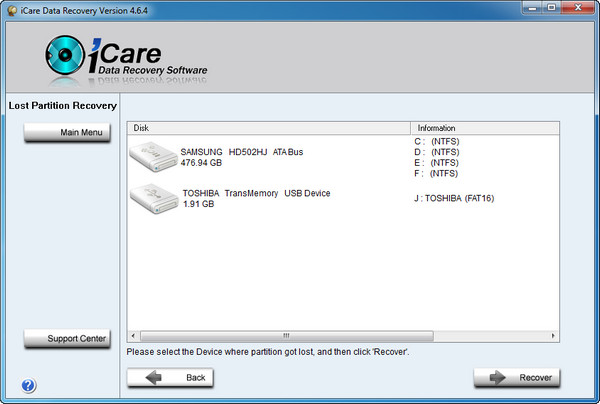Screen dimensions: 600x404
Task: Go to Main Menu
Action: (x=67, y=133)
